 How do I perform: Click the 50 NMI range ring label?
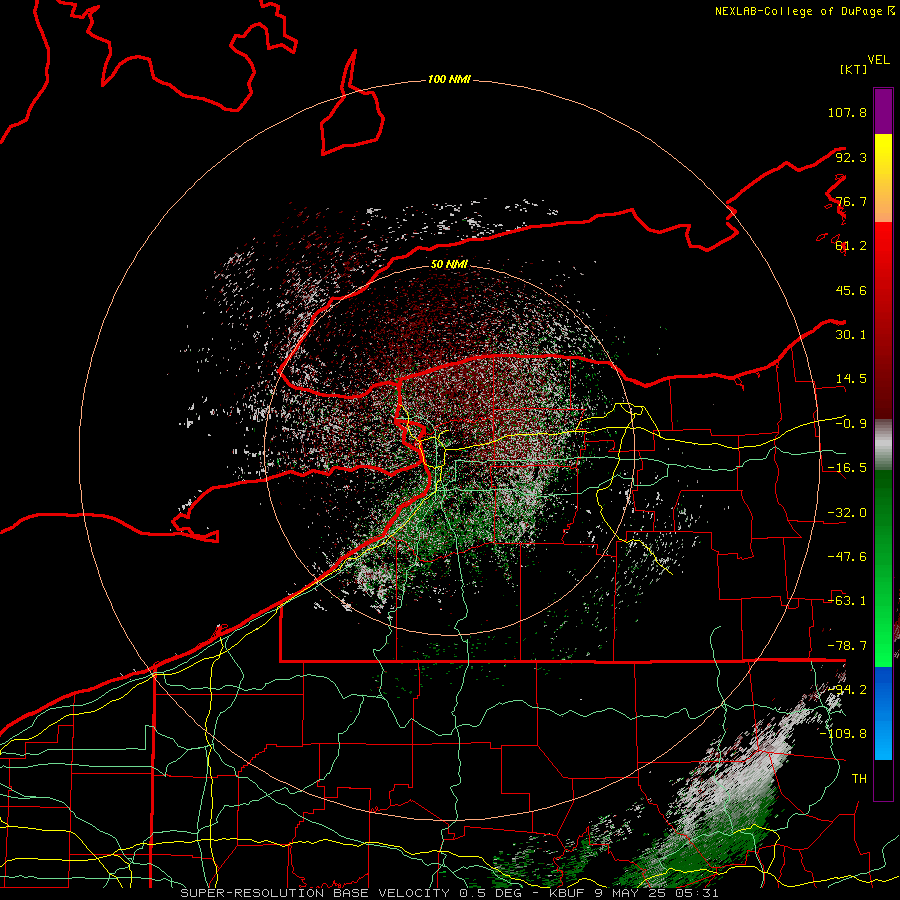(449, 264)
